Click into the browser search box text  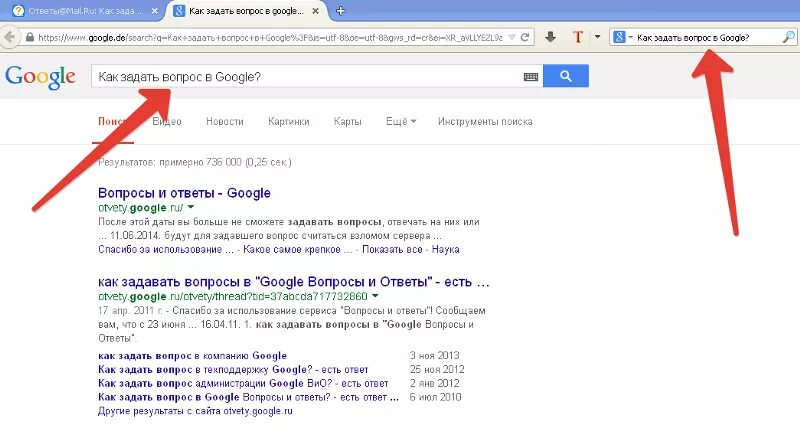(693, 38)
